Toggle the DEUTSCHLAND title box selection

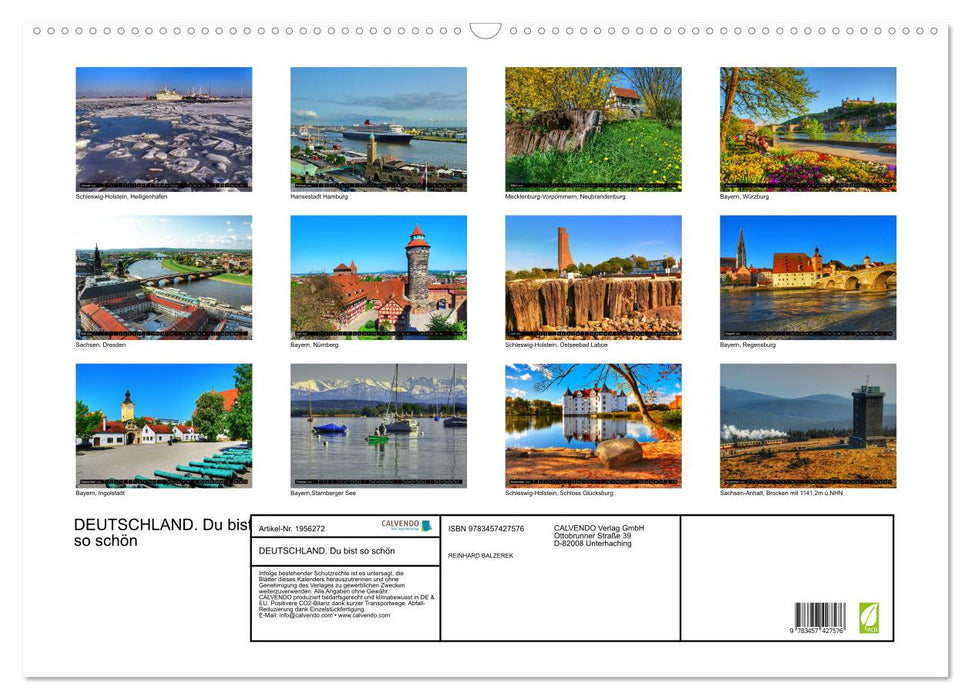[x=320, y=551]
